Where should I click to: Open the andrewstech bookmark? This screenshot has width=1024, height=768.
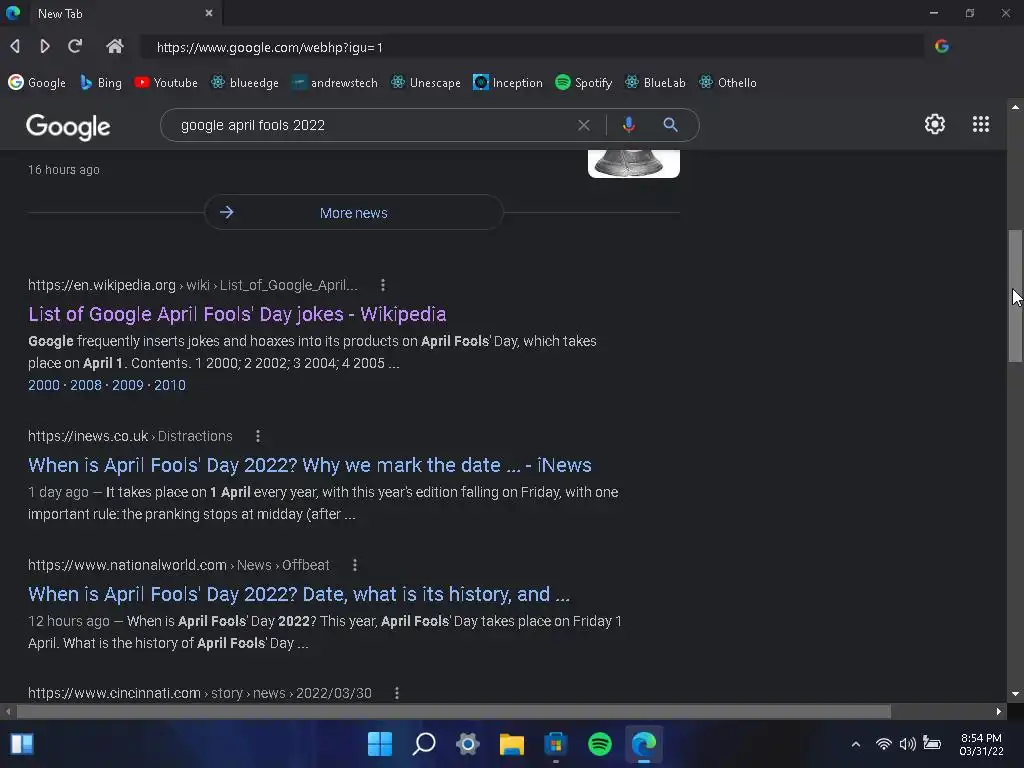coord(334,83)
